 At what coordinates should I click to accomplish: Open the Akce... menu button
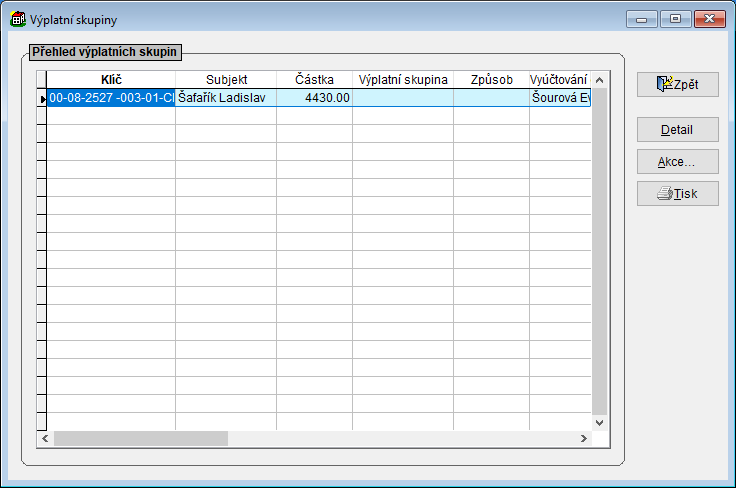677,162
